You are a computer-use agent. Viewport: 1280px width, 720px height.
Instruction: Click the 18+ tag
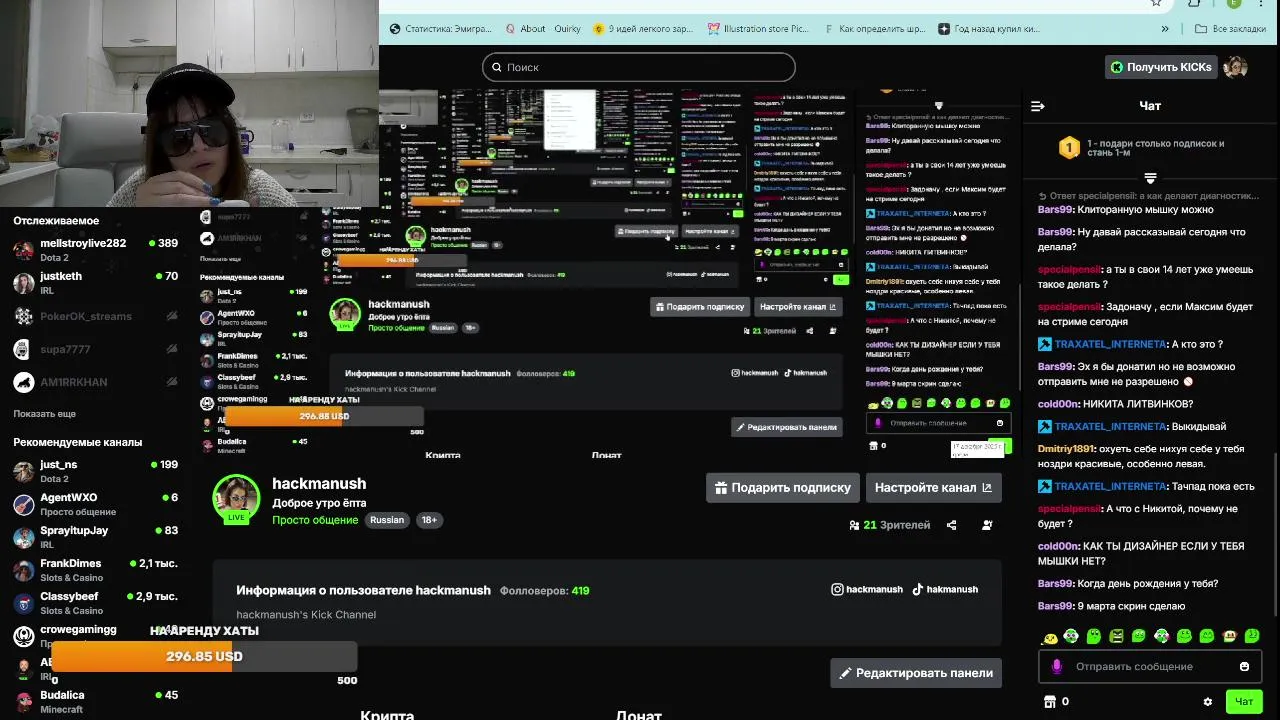pos(429,520)
